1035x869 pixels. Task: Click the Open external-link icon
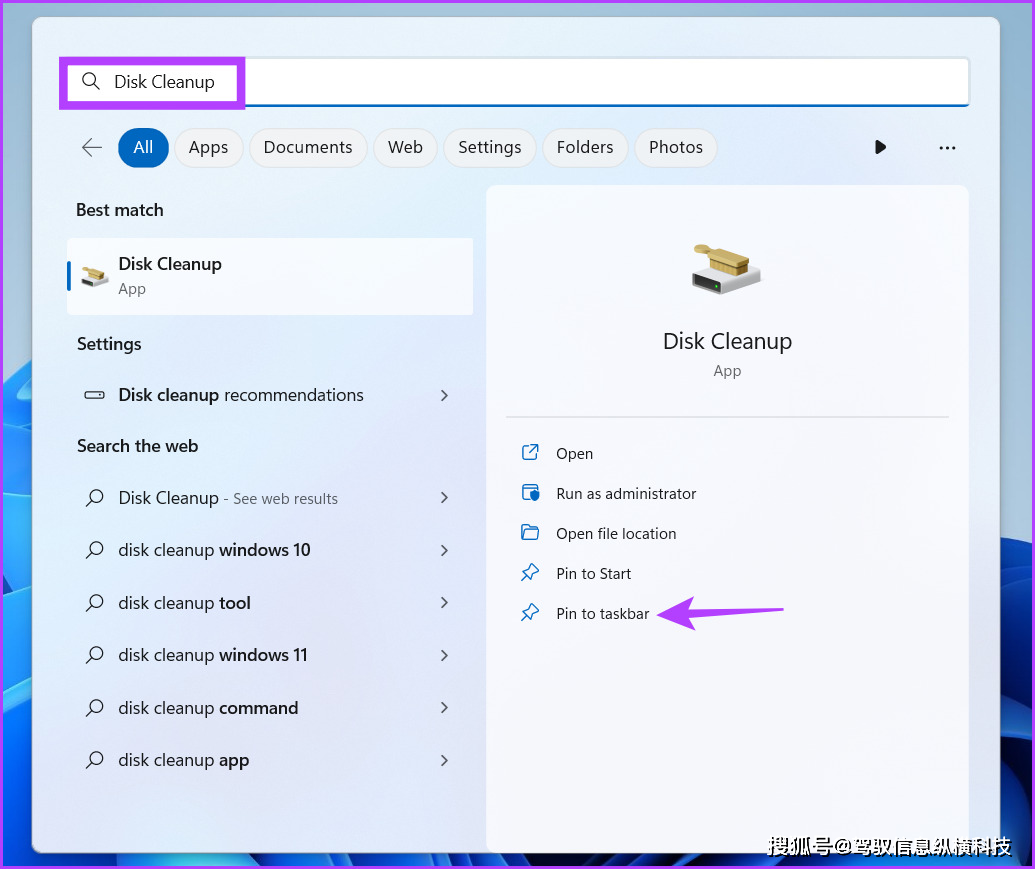pos(530,453)
